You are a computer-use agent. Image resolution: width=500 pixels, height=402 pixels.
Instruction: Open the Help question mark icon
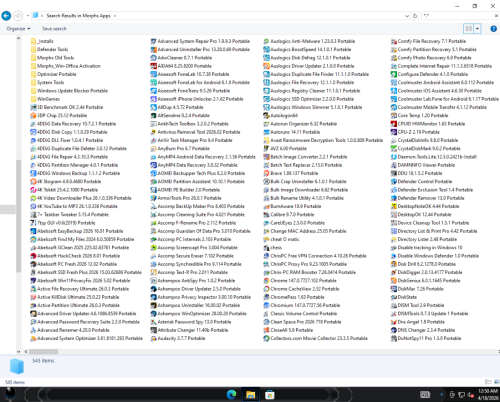(494, 29)
